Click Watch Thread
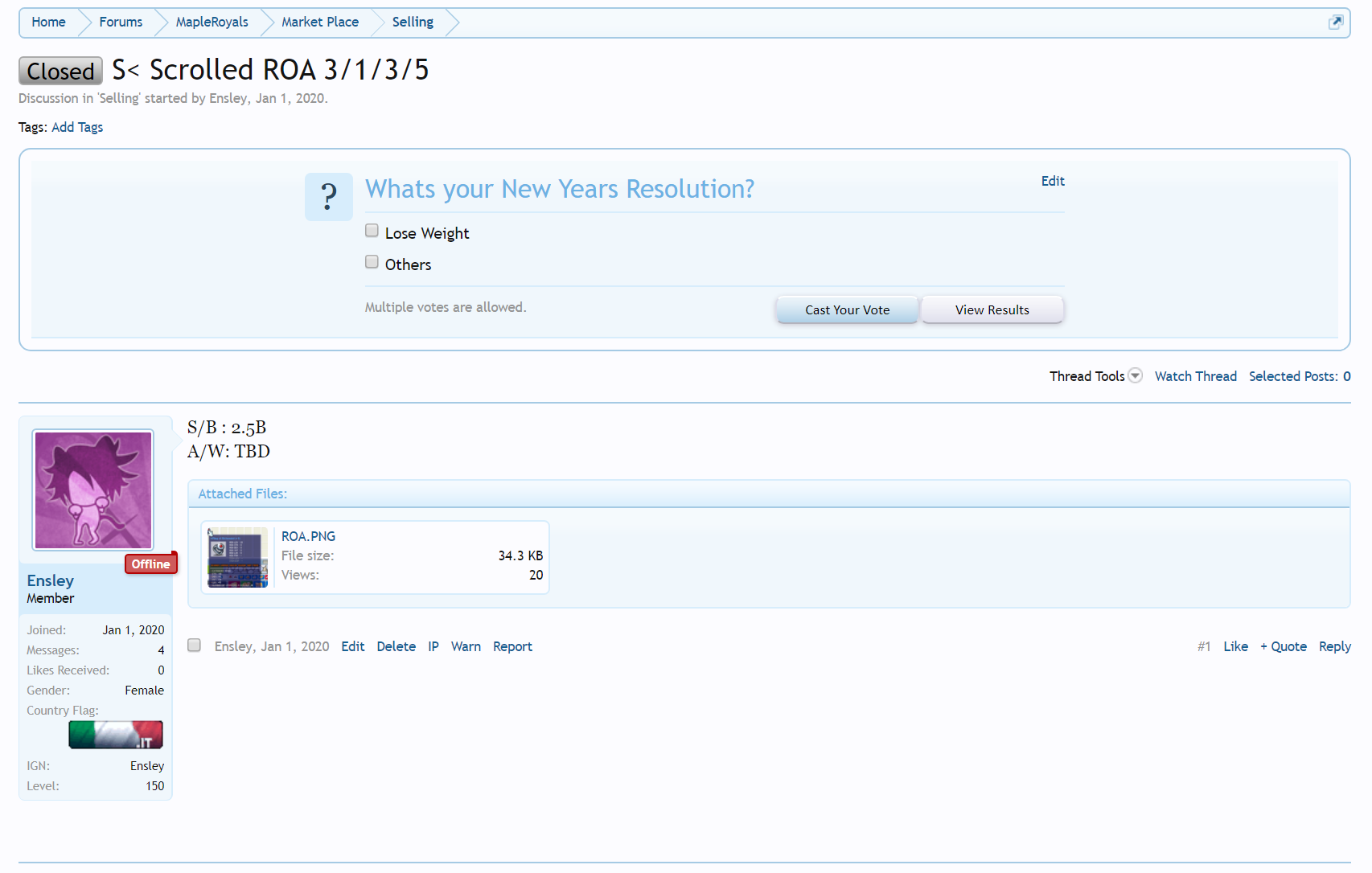Screen dimensions: 1372x873 pos(1196,376)
